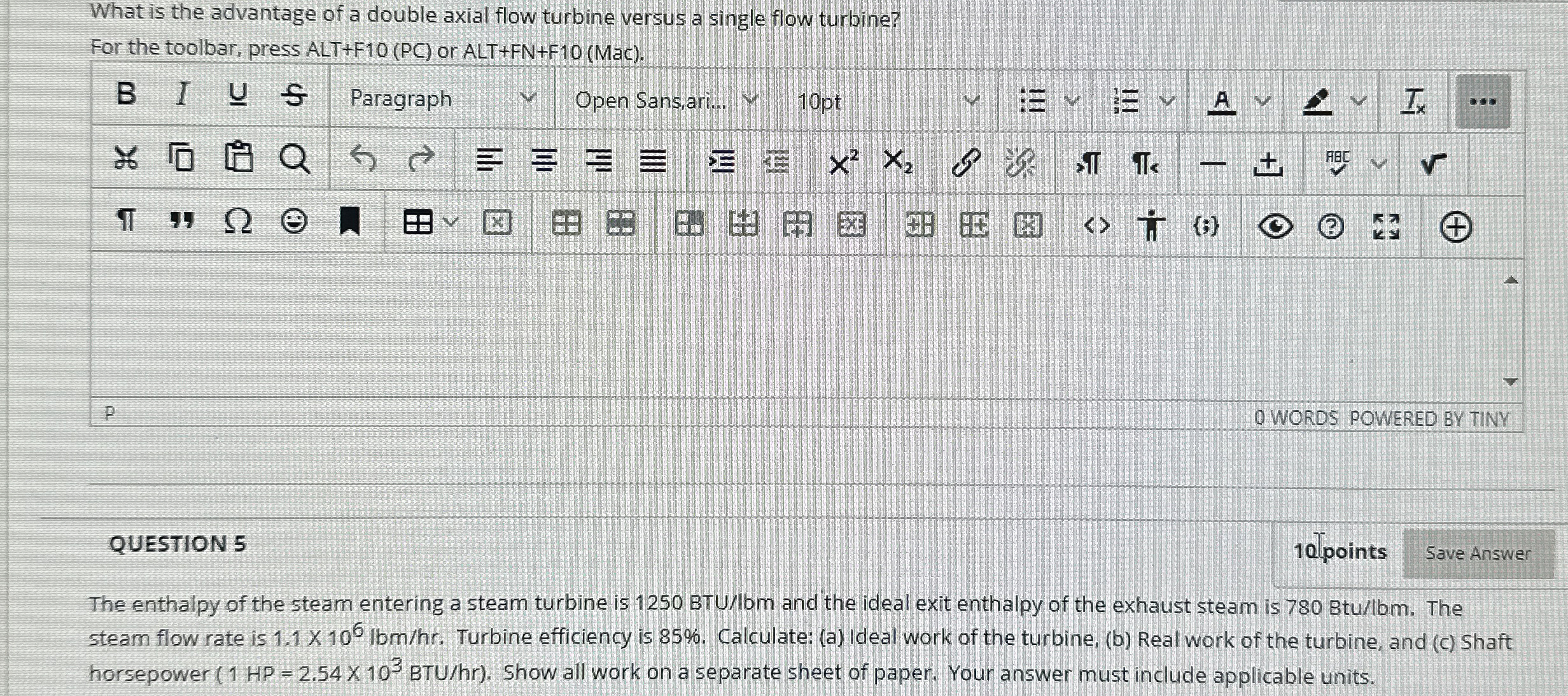Click the cut scissors icon

125,157
